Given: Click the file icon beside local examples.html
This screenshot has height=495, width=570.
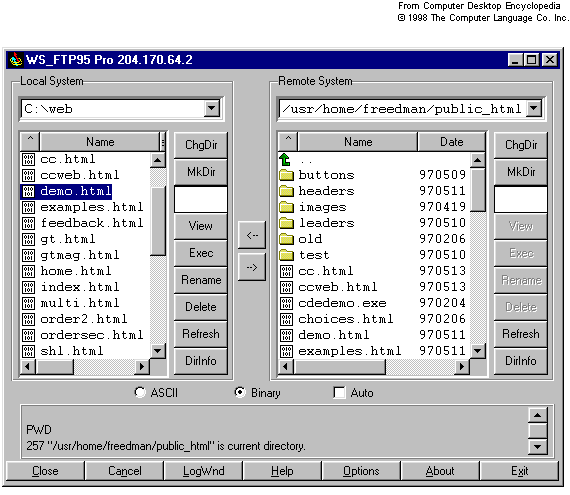Looking at the screenshot, I should coord(28,207).
